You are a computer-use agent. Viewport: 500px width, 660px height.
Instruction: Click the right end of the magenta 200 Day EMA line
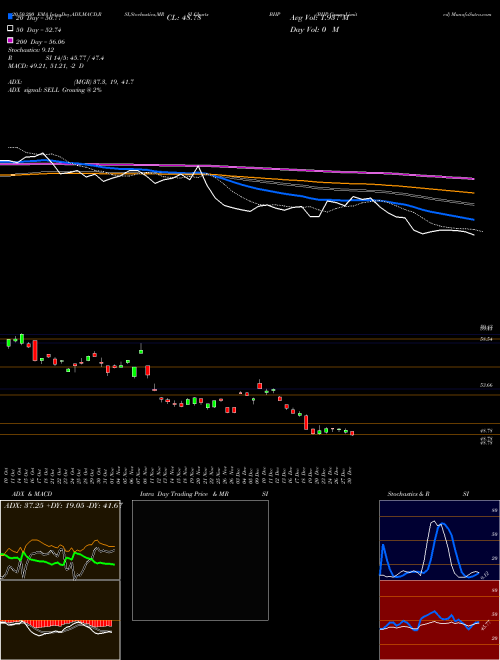pyautogui.click(x=473, y=179)
